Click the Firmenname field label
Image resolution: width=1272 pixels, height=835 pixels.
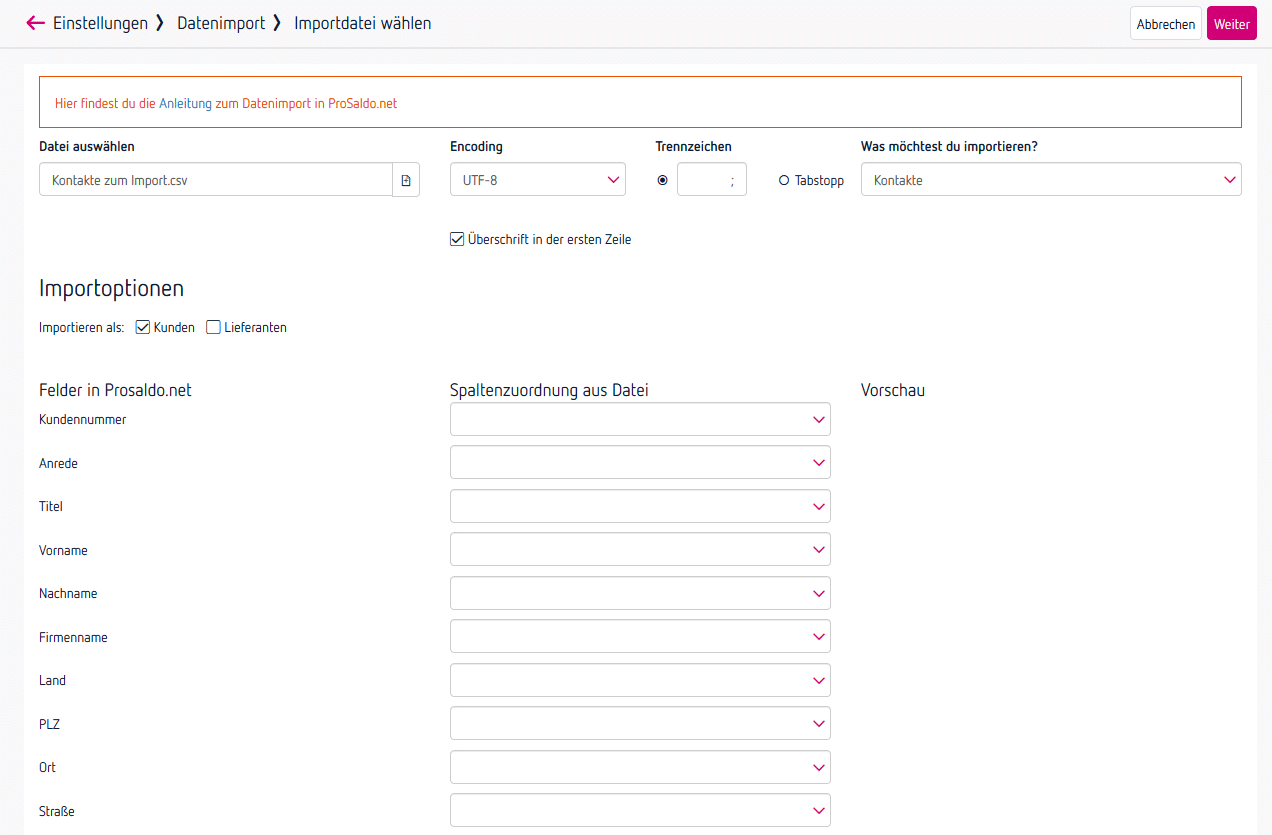73,637
